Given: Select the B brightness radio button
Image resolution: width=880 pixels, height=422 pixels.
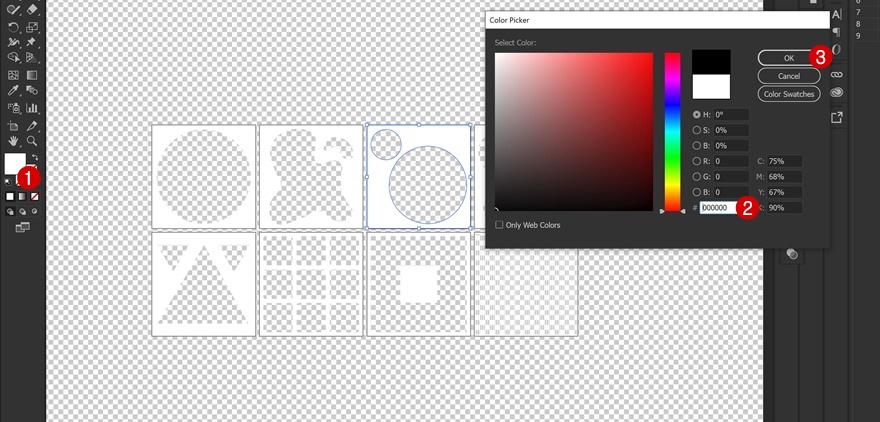Looking at the screenshot, I should coord(696,145).
